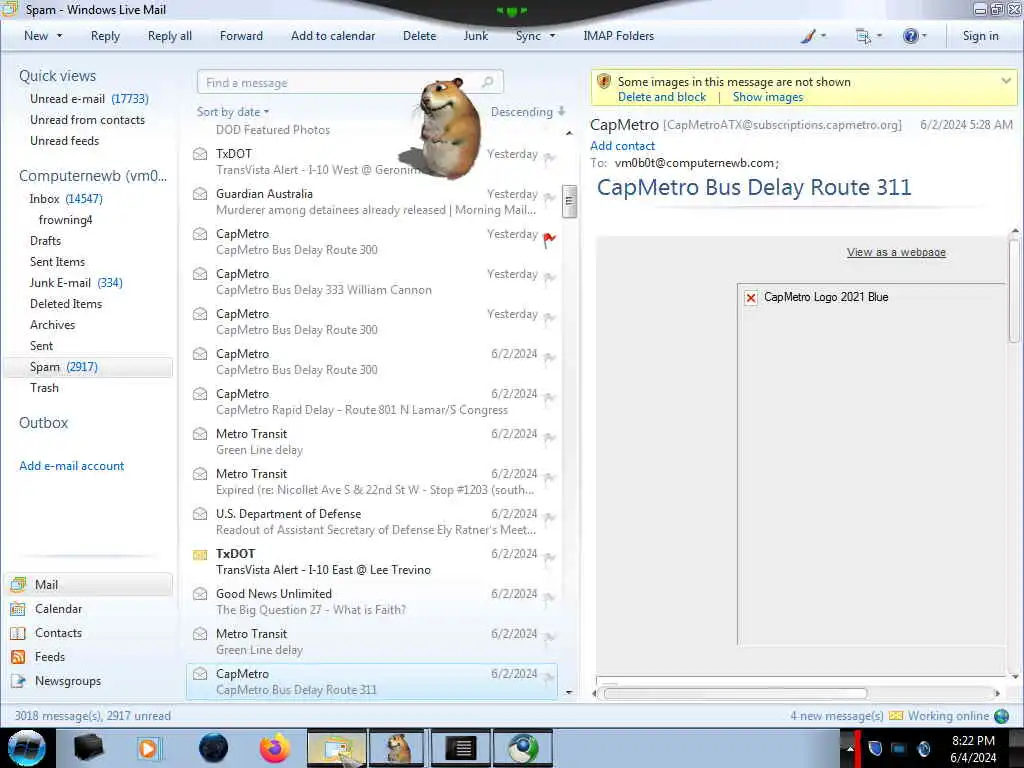This screenshot has width=1024, height=768.
Task: Flag the CapMetro 333 William Cannon message
Action: click(549, 279)
